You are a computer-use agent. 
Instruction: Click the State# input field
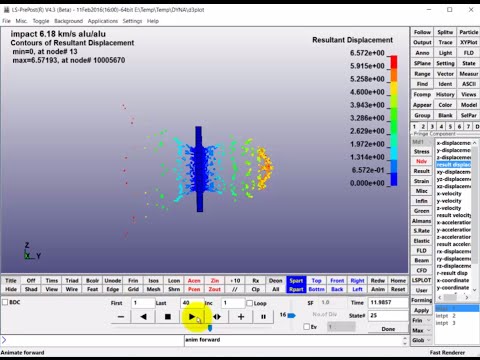388,315
